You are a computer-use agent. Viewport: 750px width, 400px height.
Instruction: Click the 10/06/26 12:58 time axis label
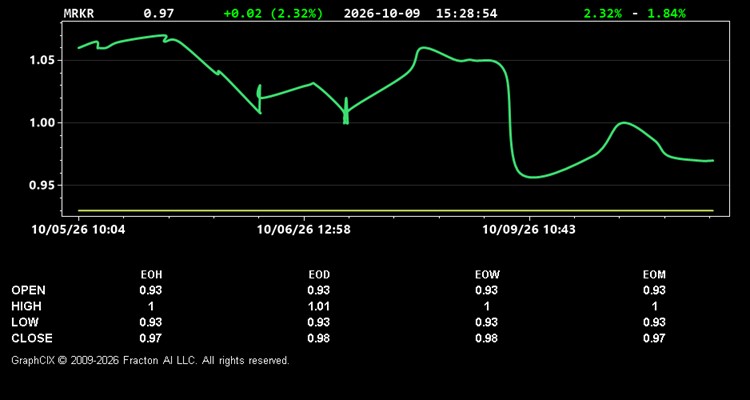pos(304,230)
